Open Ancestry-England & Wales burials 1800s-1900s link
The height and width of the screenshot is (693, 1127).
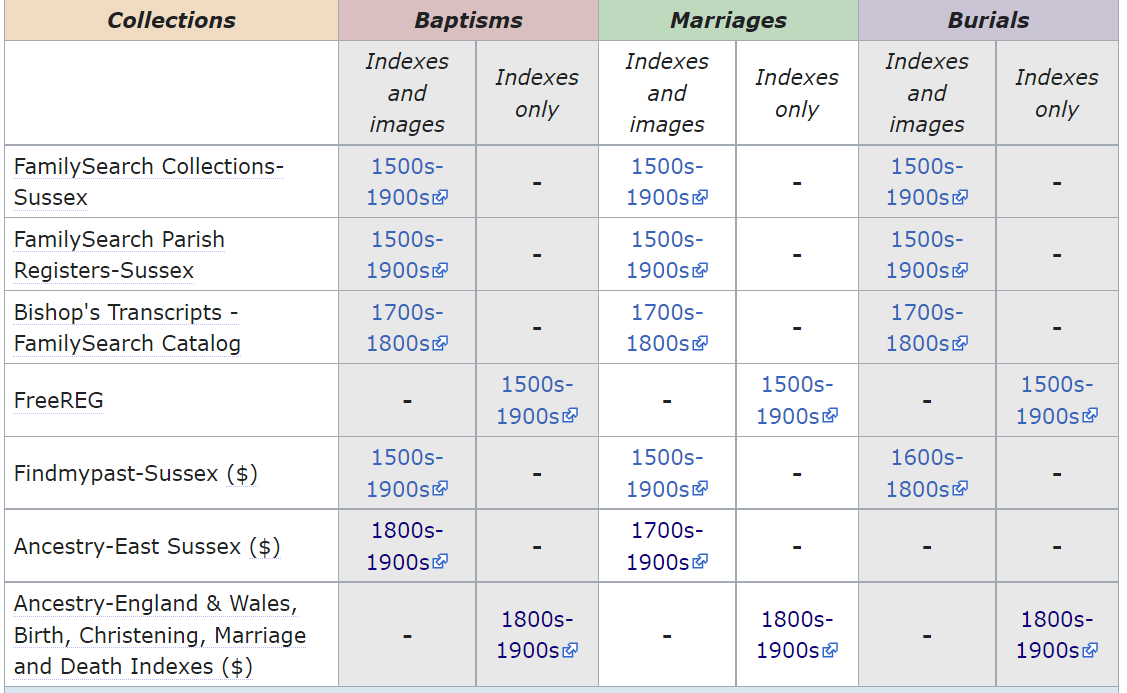[x=1057, y=635]
